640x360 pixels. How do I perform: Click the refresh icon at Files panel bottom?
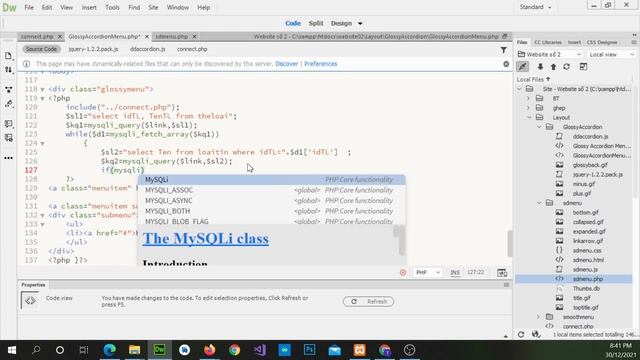[x=521, y=334]
